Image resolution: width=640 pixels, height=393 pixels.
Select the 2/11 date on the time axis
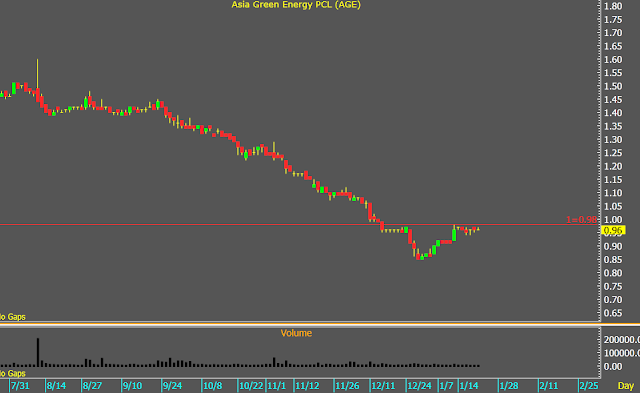549,386
